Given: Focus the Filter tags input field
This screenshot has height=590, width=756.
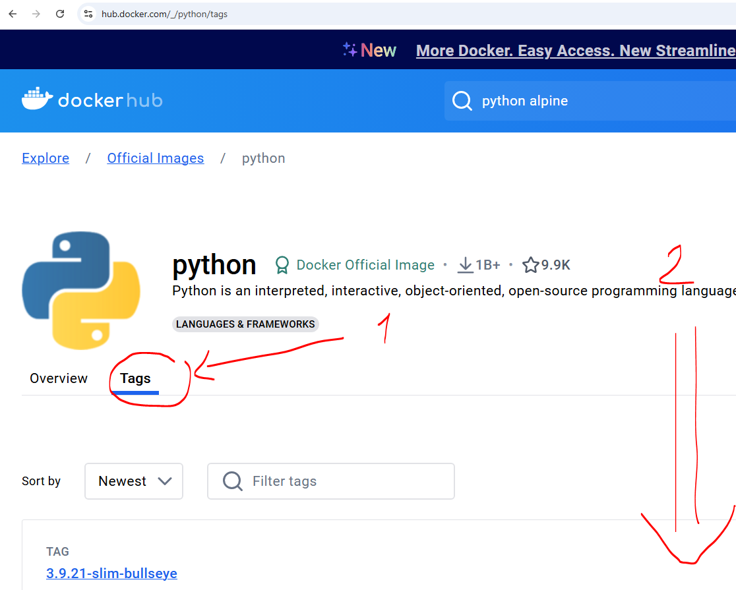Looking at the screenshot, I should [345, 481].
